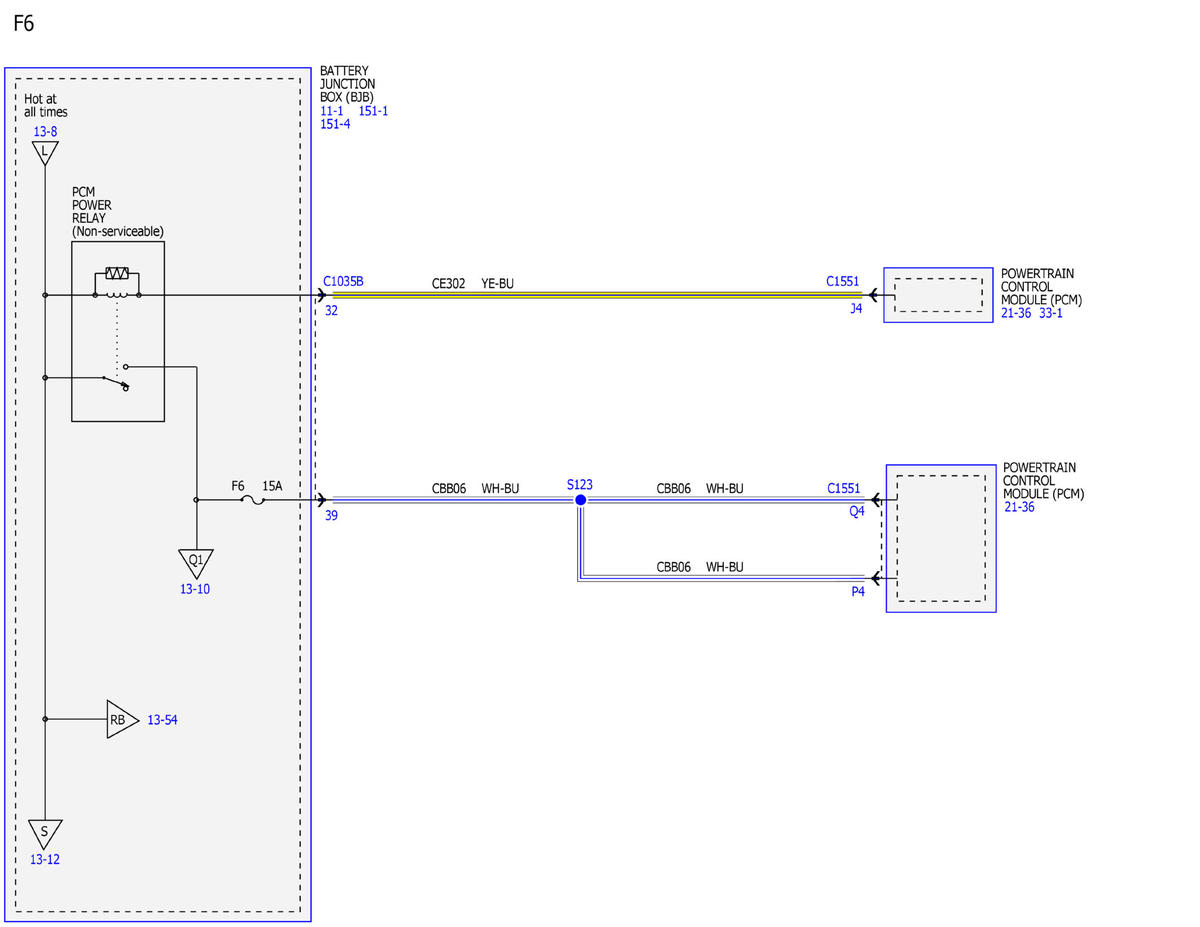Click the L triangle connector symbol
Image resolution: width=1200 pixels, height=927 pixels.
pos(45,152)
